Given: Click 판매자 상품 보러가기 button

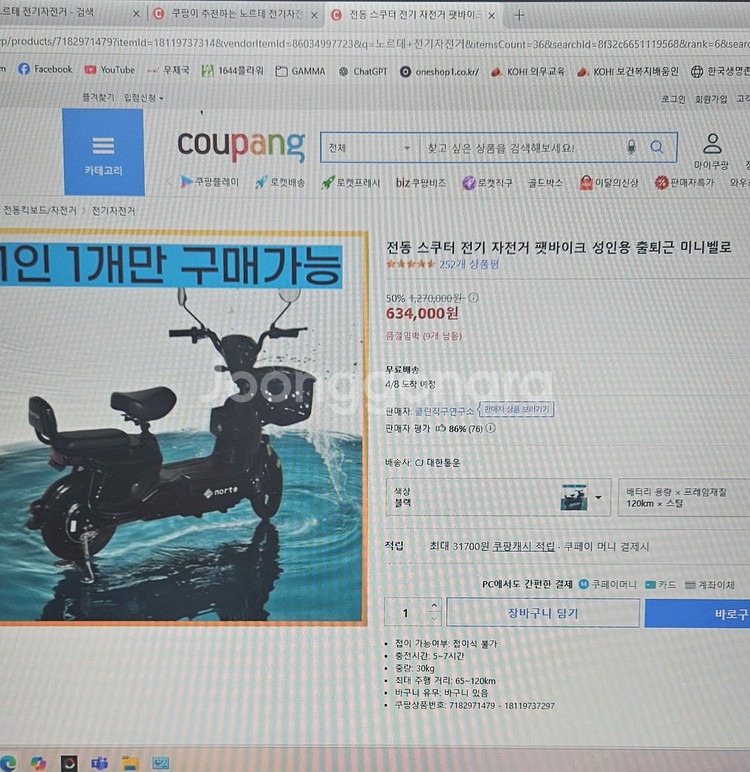Looking at the screenshot, I should click(516, 409).
